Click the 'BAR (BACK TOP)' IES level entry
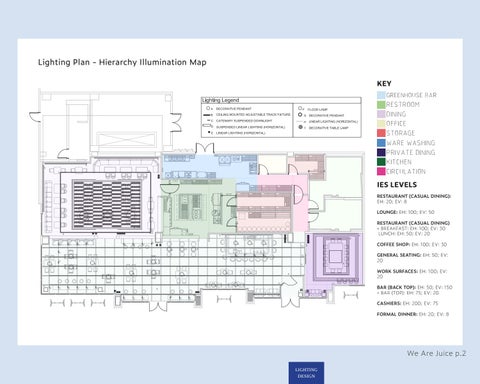 [x=415, y=290]
